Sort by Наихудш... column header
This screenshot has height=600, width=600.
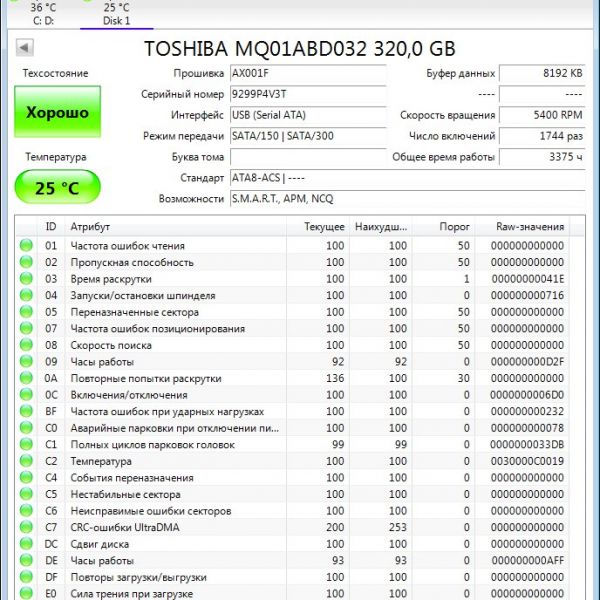coord(380,227)
